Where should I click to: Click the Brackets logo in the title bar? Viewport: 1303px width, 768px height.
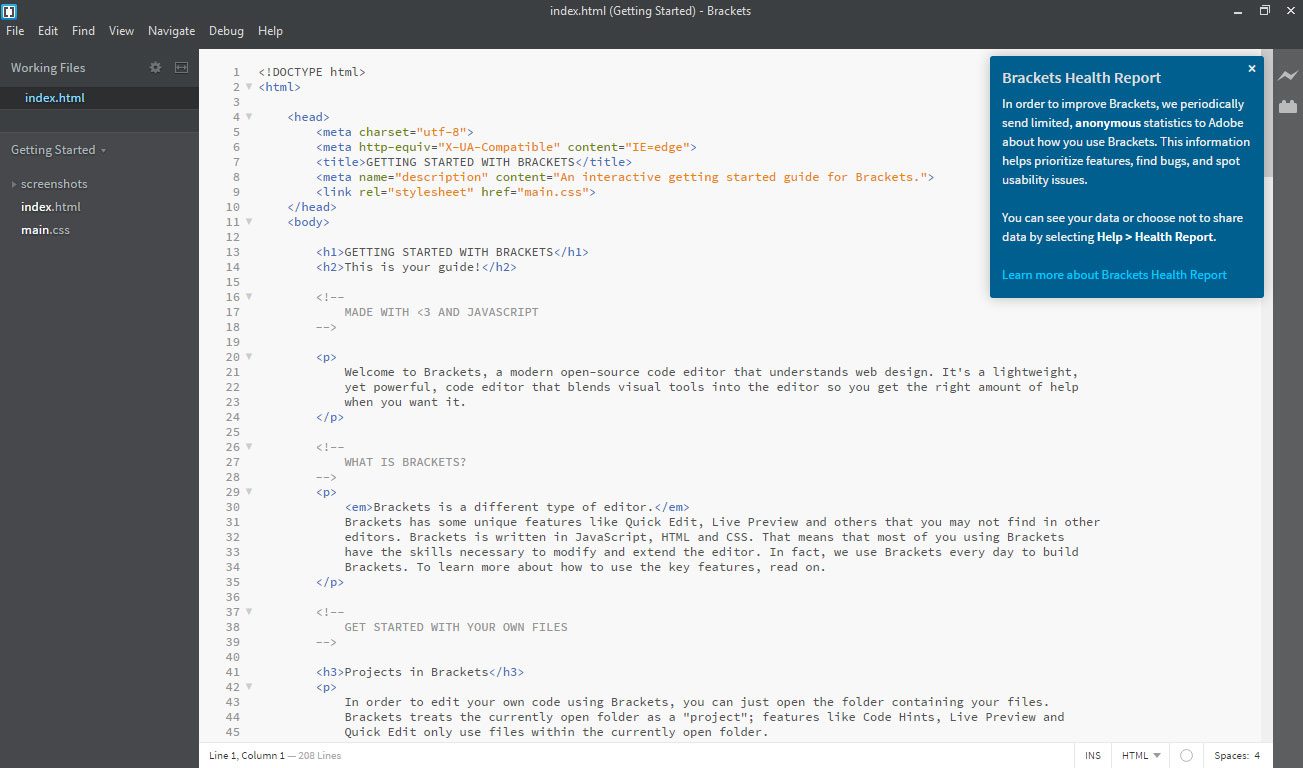10,10
